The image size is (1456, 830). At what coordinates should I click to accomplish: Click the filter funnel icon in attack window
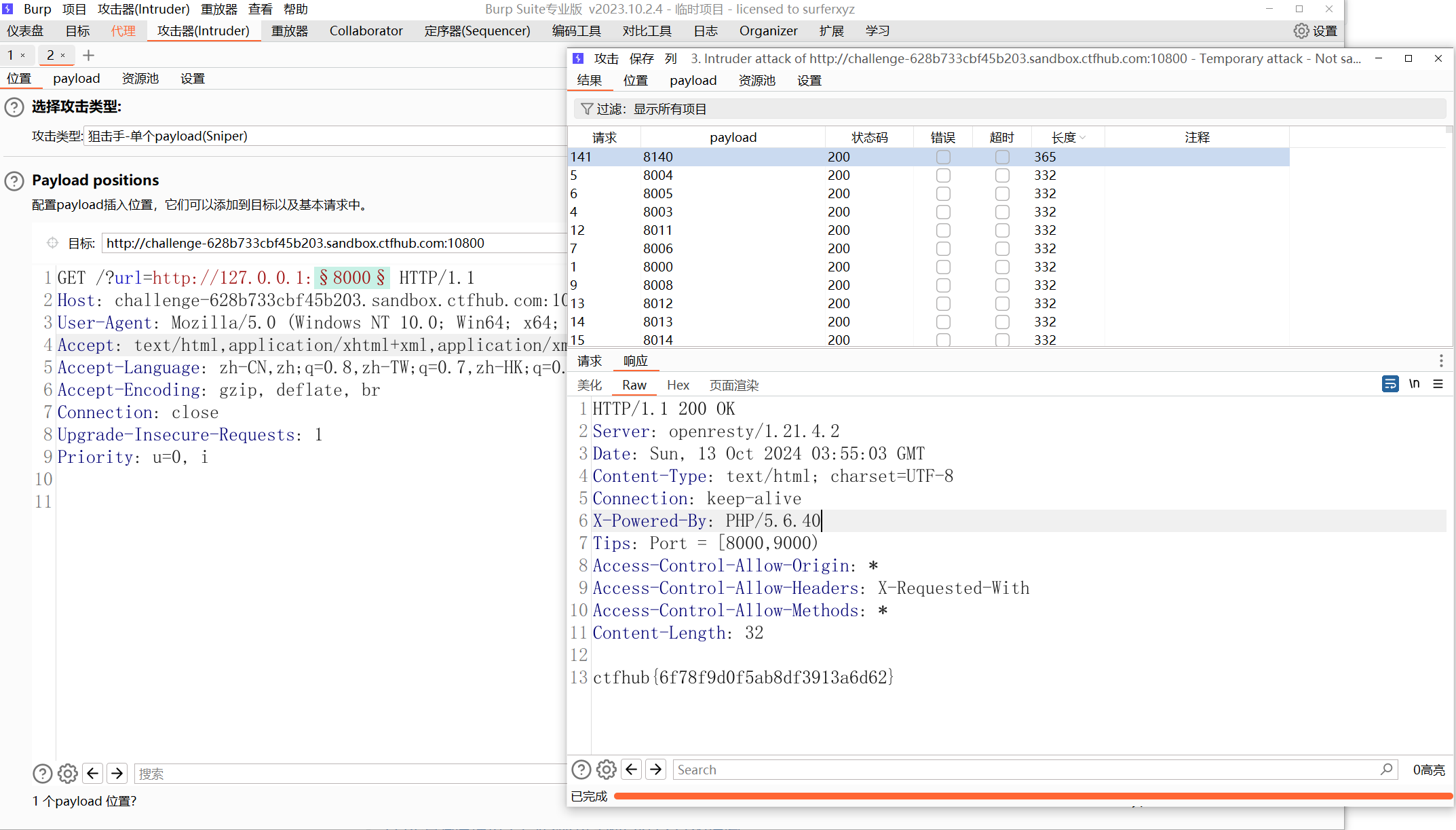pyautogui.click(x=587, y=109)
